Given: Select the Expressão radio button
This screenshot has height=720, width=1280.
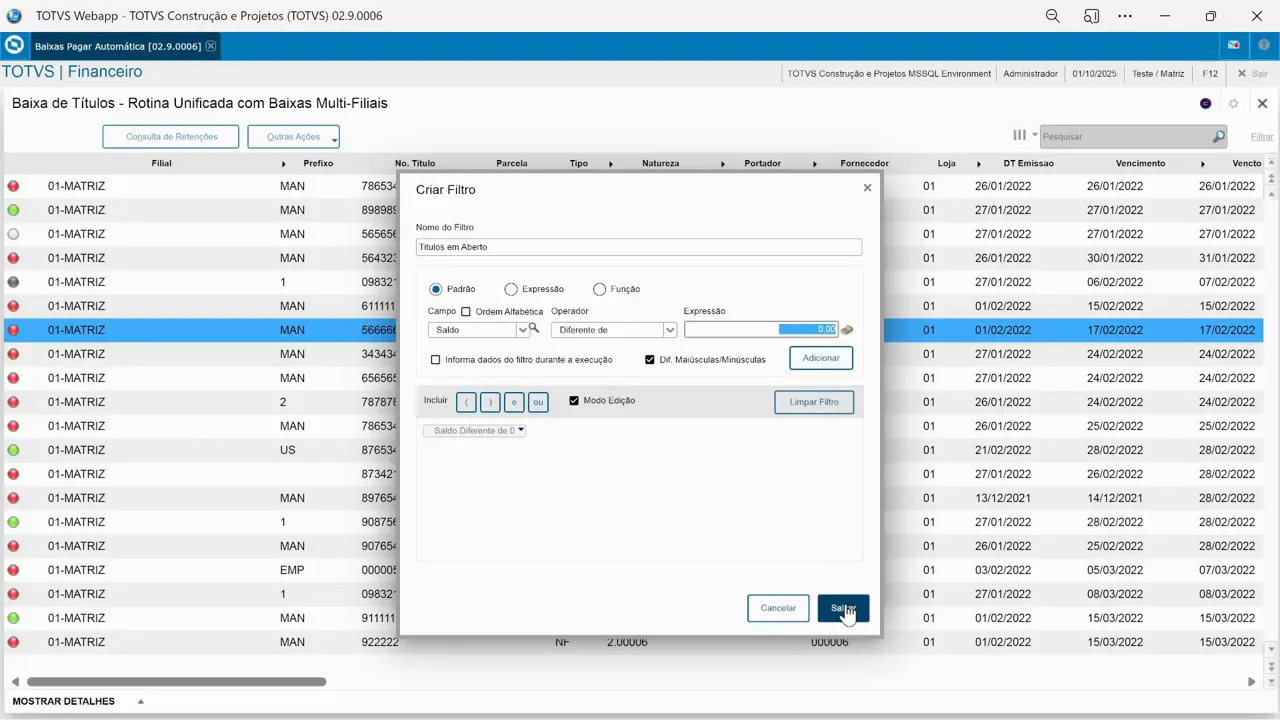Looking at the screenshot, I should (x=511, y=289).
